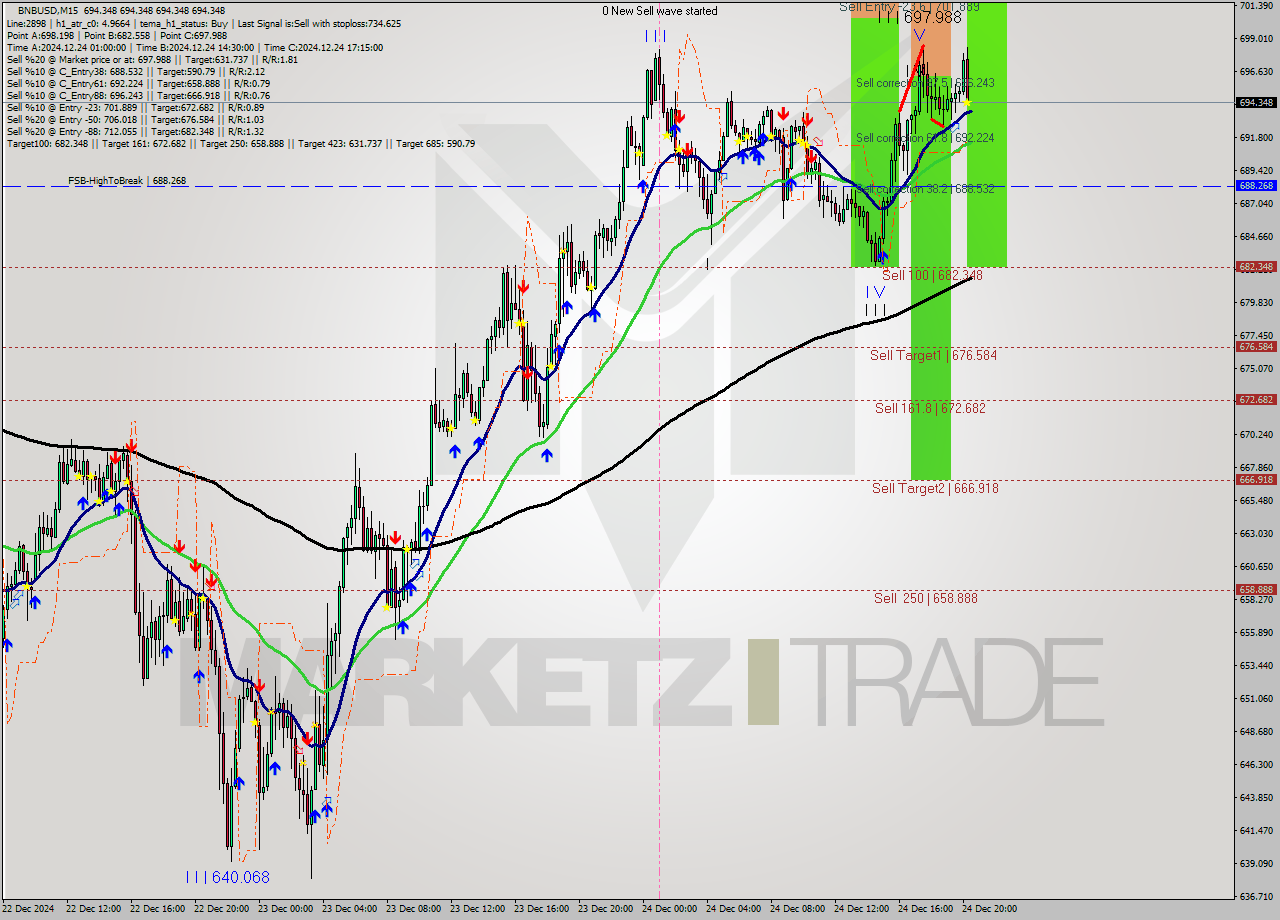Viewport: 1280px width, 920px height.
Task: Click the FSB-HighToBreak | 688.268 label
Action: click(x=127, y=181)
